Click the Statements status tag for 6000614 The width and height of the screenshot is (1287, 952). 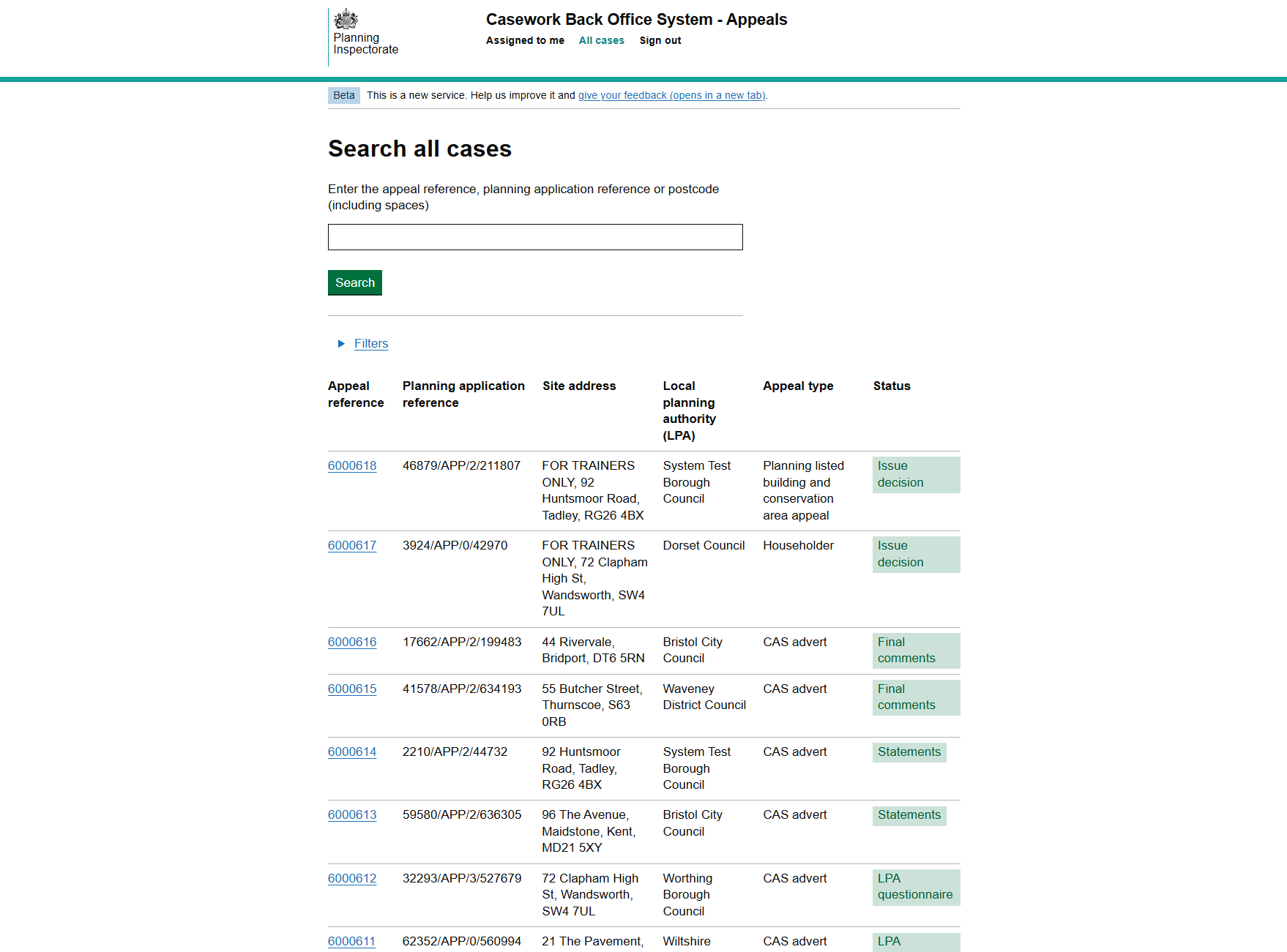(x=909, y=752)
